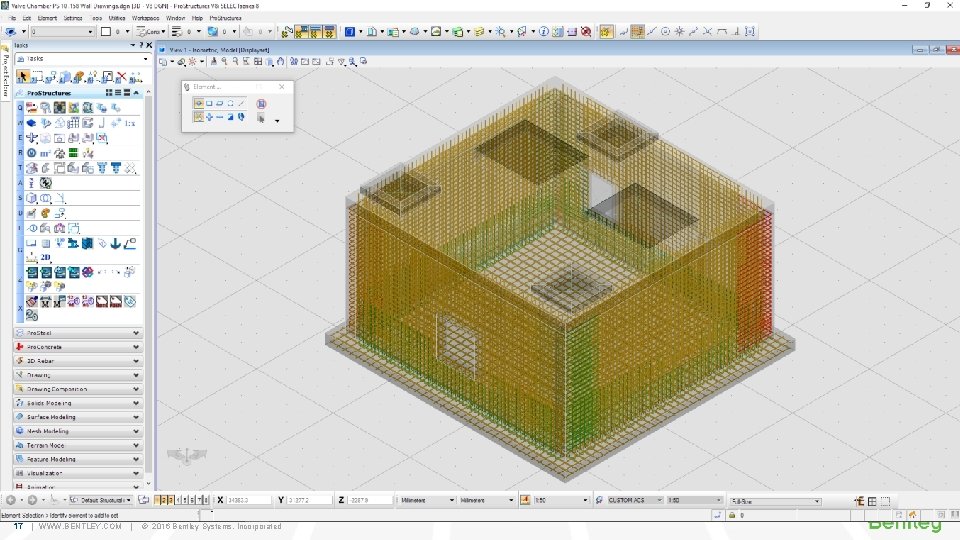Viewport: 960px width, 540px height.
Task: Expand the Visualization task group
Action: click(x=78, y=473)
